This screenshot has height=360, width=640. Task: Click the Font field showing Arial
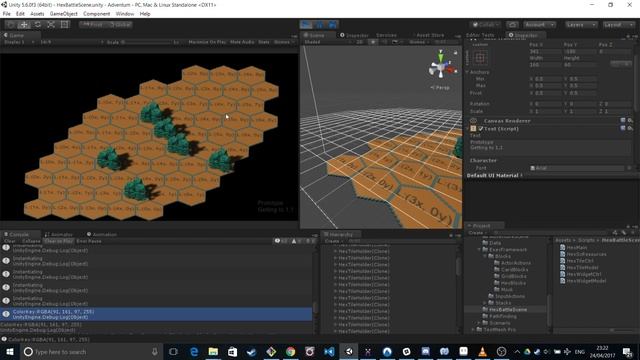(576, 168)
